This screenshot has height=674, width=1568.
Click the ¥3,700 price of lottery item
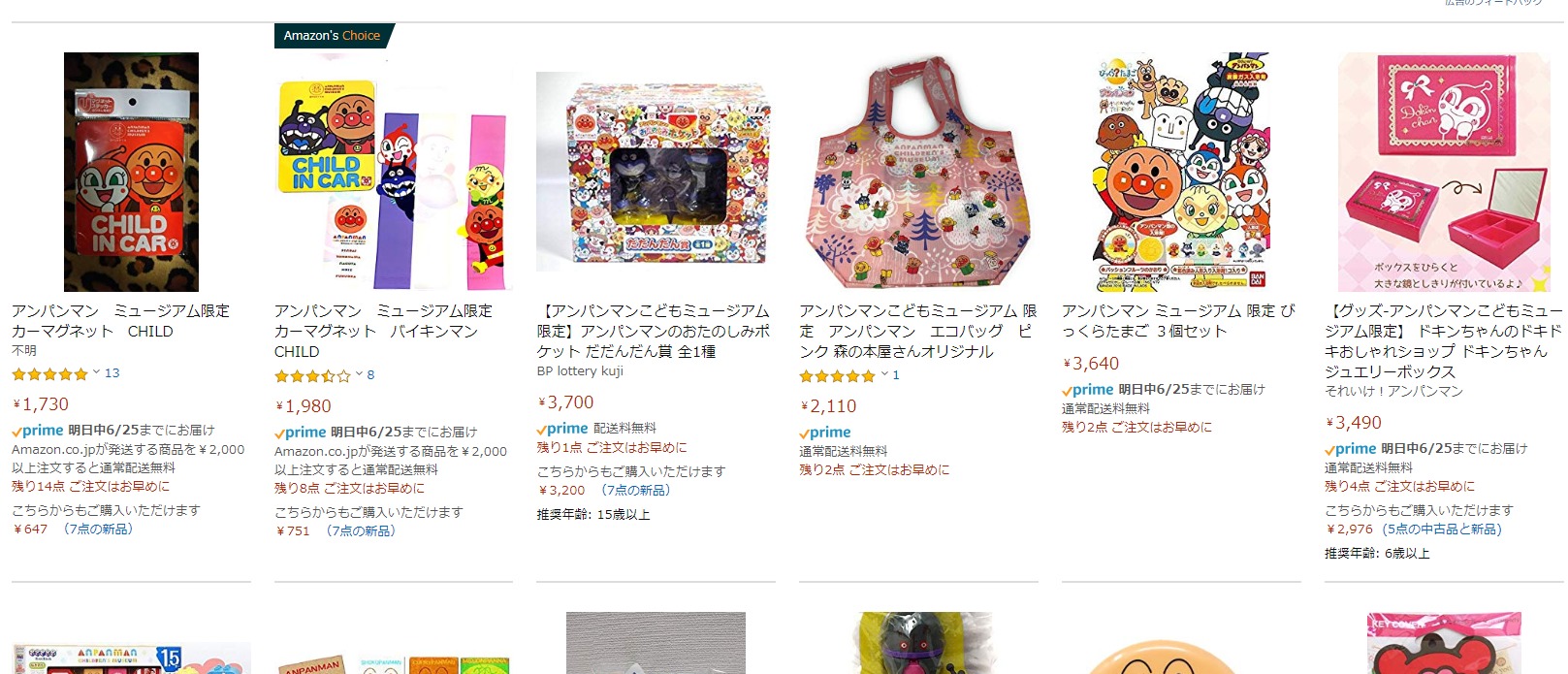(x=566, y=402)
